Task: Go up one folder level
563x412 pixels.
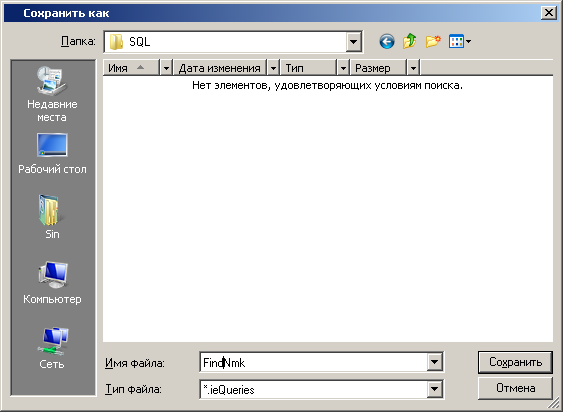Action: click(410, 42)
